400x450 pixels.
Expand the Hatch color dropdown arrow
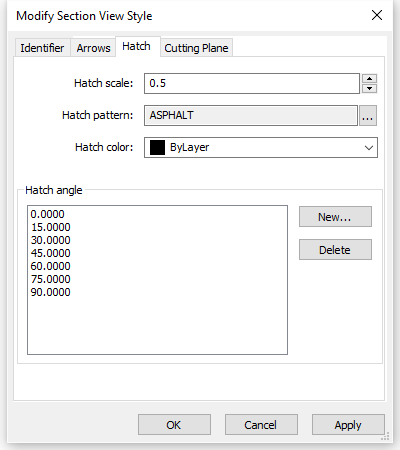(369, 147)
